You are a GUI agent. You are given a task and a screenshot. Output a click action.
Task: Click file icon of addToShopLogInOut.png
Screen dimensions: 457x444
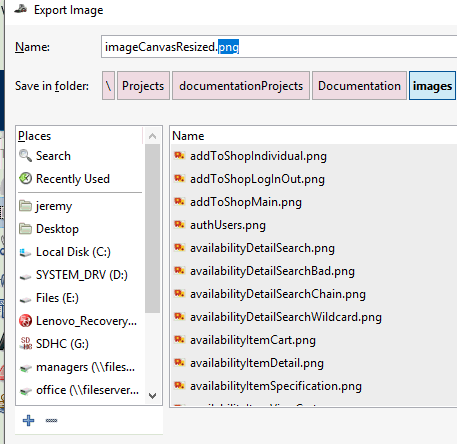[179, 178]
